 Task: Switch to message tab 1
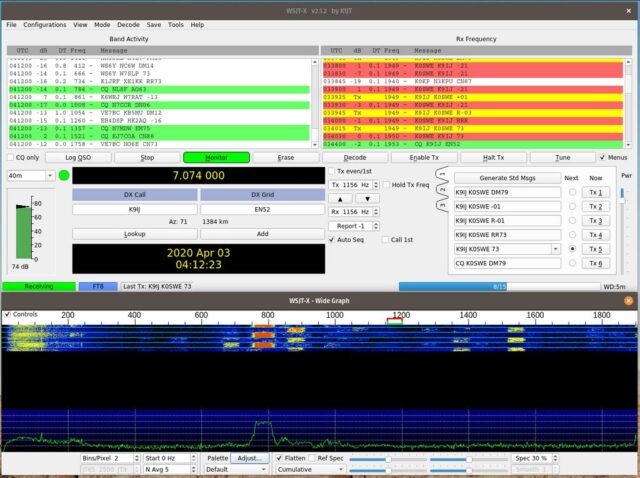pyautogui.click(x=442, y=174)
